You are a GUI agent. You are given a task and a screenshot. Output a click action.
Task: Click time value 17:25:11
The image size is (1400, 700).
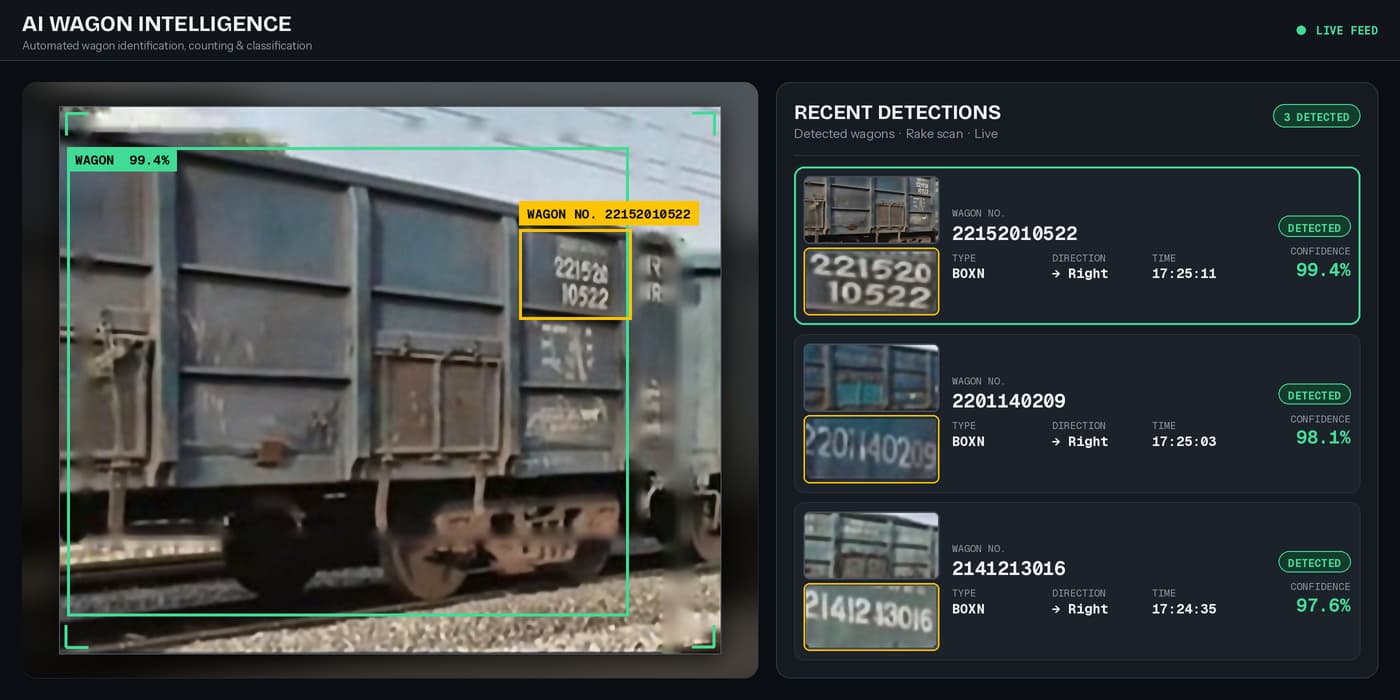(x=1184, y=274)
